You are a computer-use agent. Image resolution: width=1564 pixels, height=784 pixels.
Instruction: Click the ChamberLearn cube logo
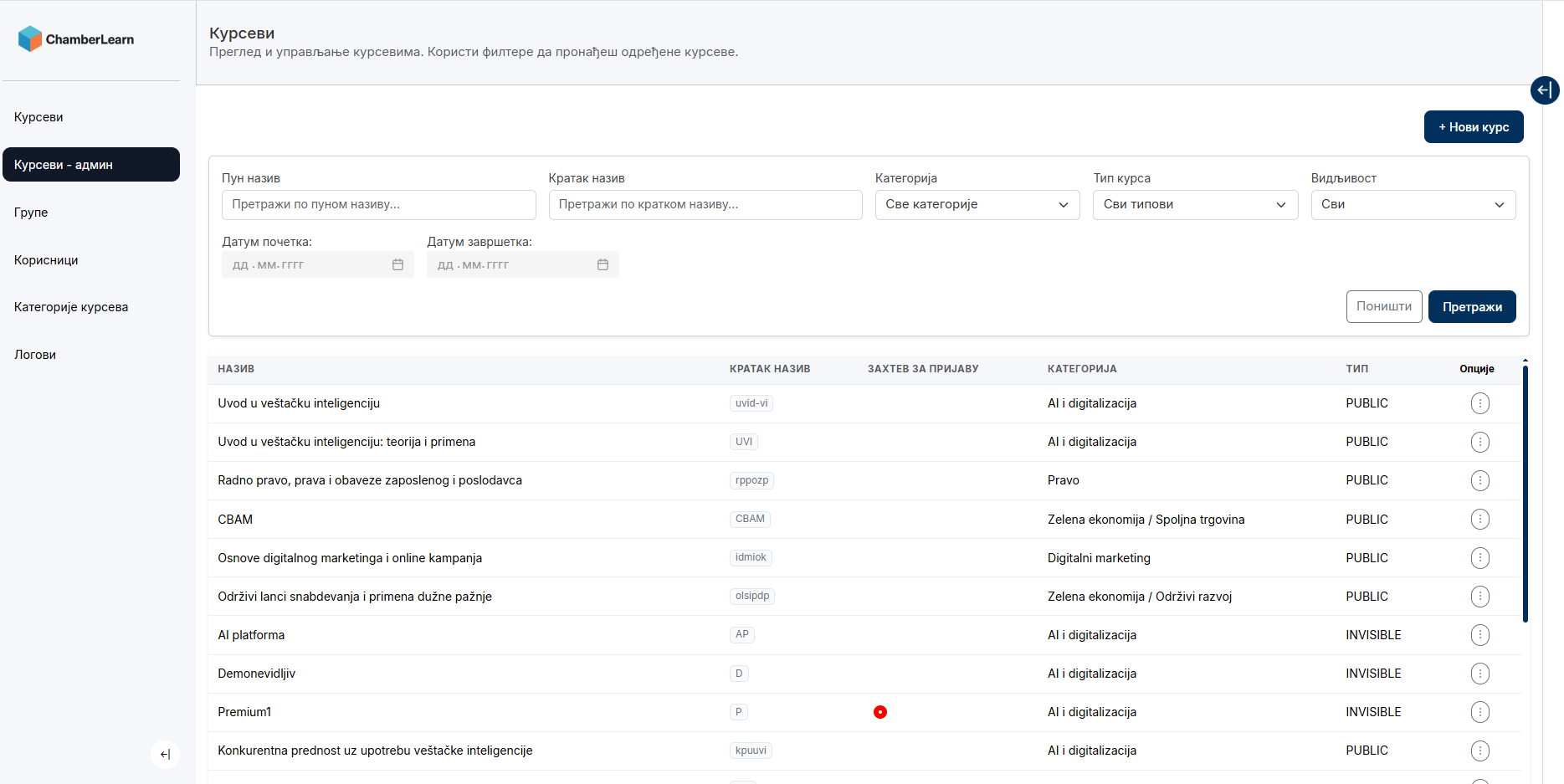[x=30, y=38]
